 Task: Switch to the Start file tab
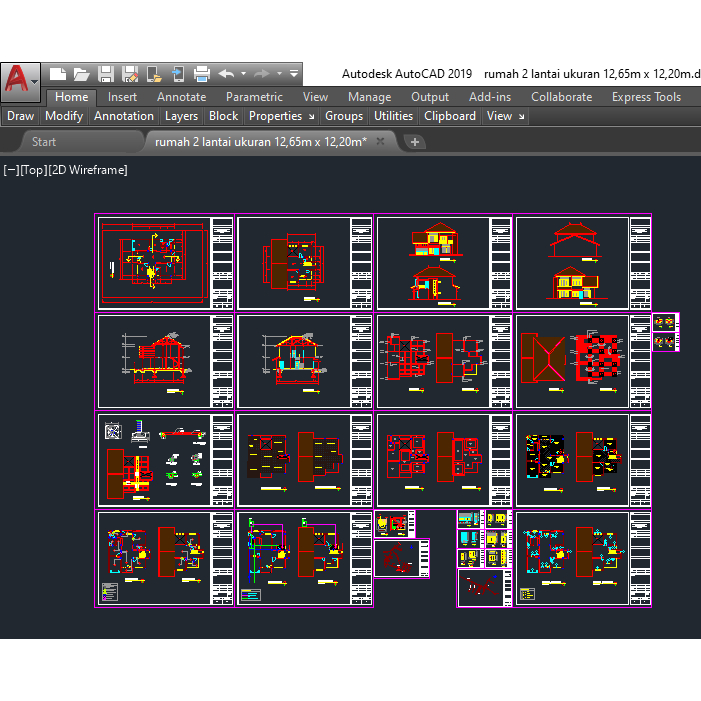[x=44, y=142]
